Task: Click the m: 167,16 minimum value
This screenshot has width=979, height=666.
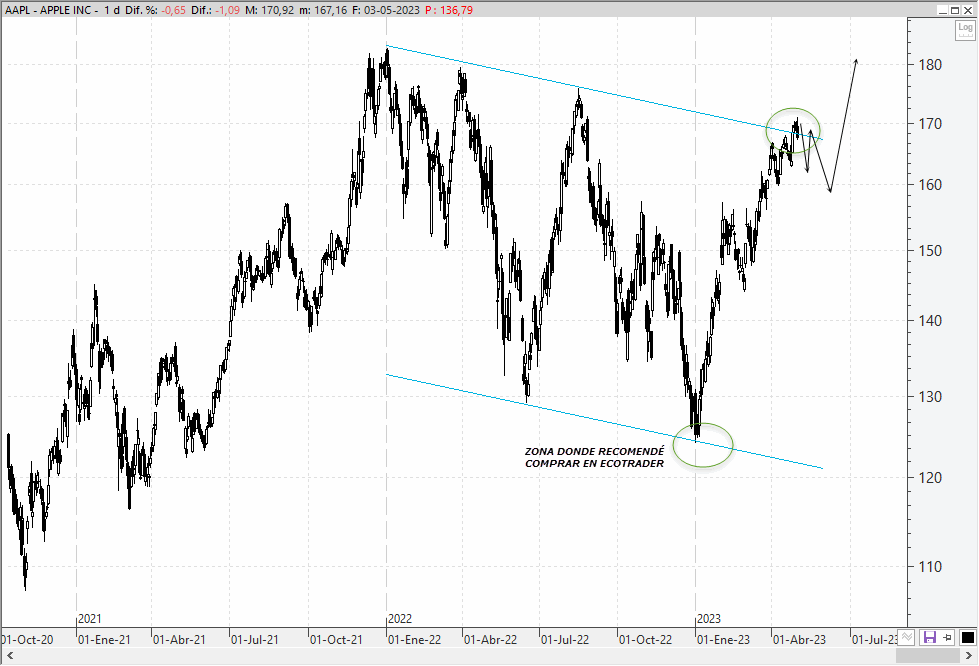Action: click(323, 10)
